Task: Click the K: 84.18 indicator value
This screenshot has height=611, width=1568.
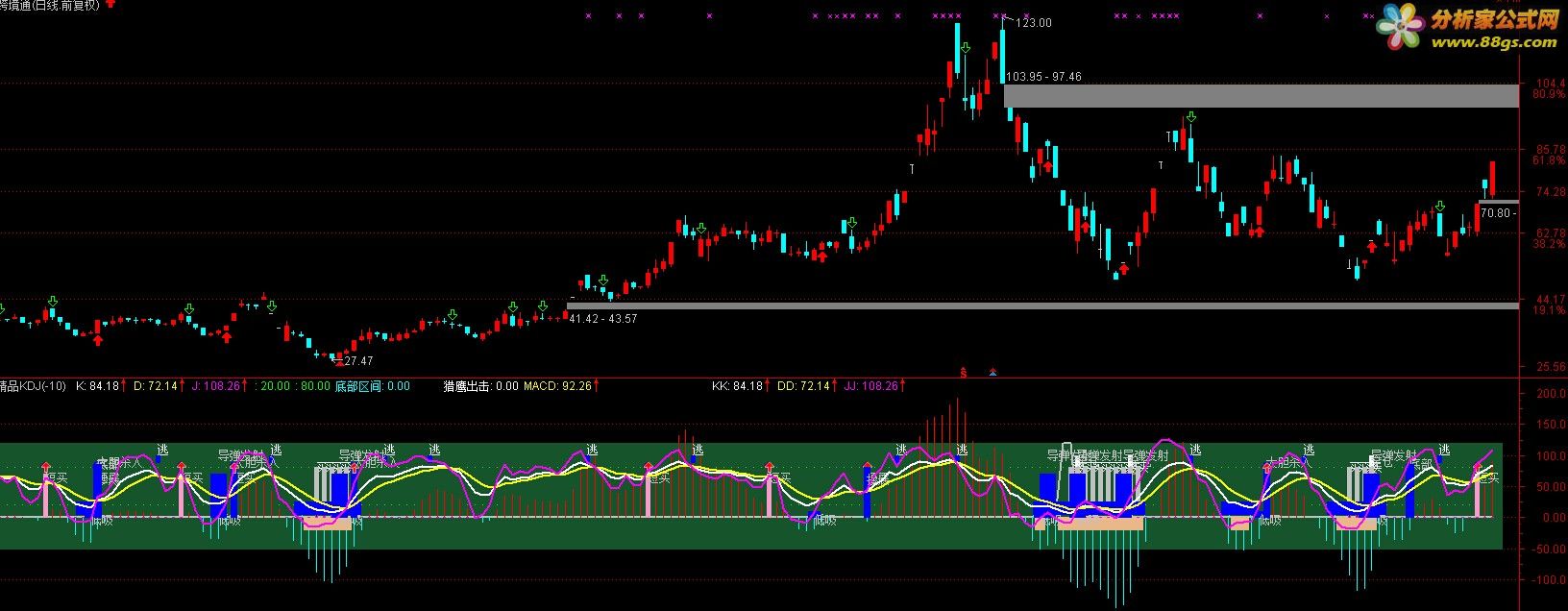Action: 97,386
